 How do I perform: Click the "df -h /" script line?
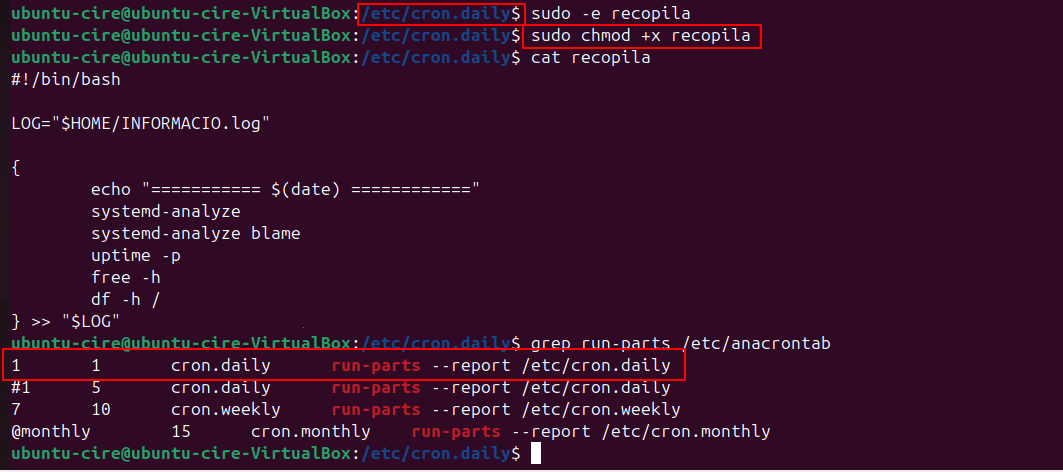126,299
